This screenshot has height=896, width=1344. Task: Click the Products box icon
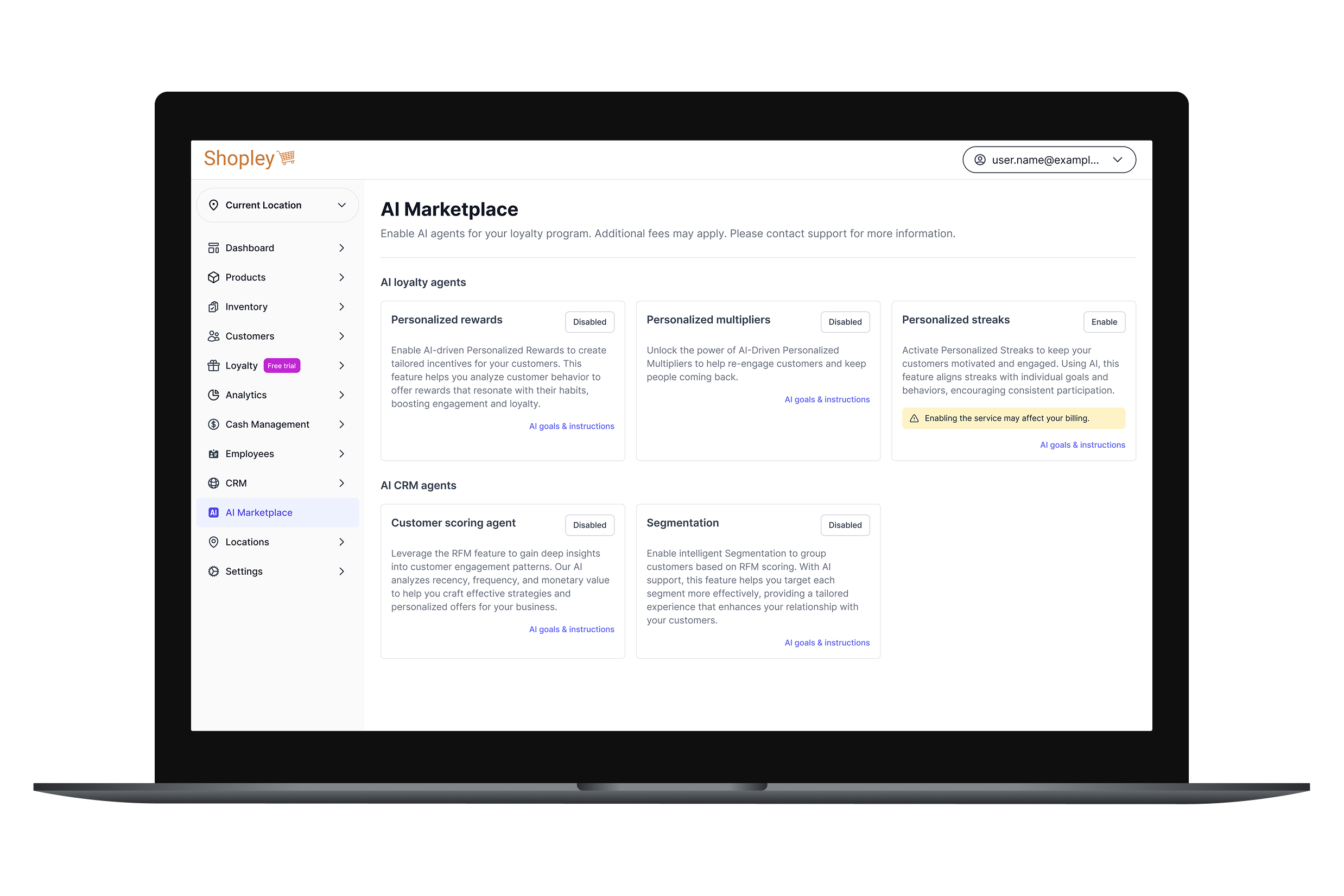click(213, 277)
